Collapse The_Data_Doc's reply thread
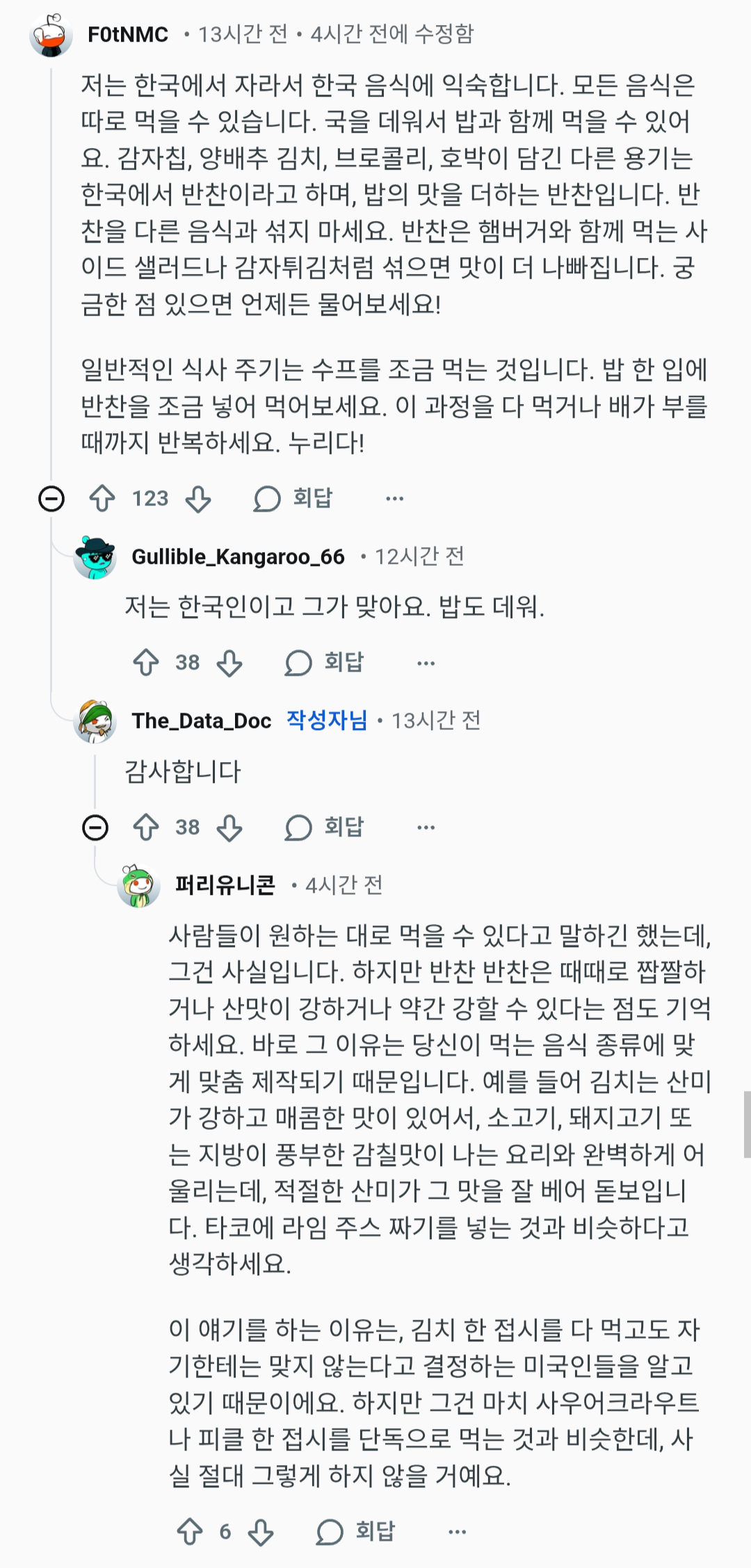This screenshot has height=1568, width=751. pos(95,827)
